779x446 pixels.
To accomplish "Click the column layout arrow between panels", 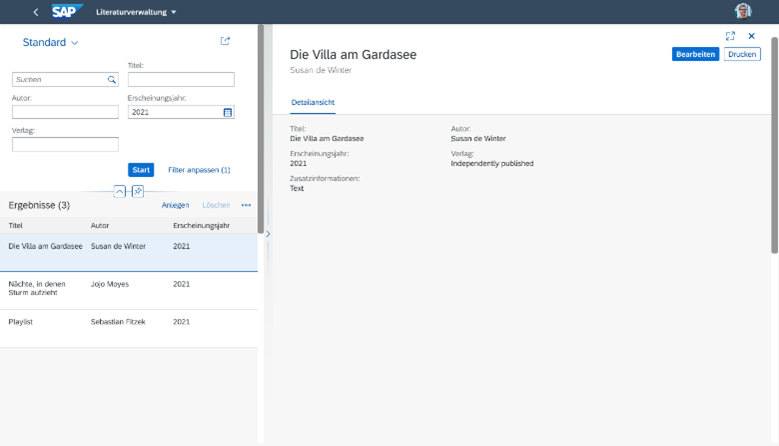I will coord(268,234).
